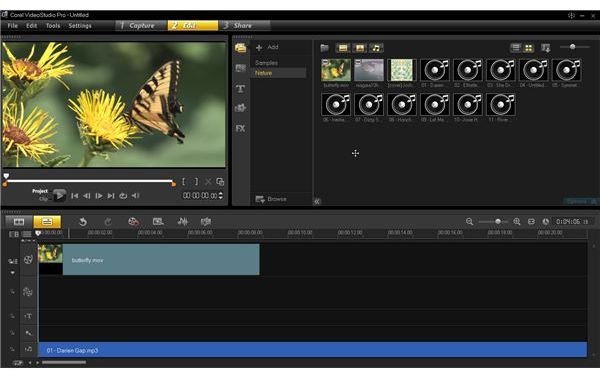Step to the previous frame
Image resolution: width=600 pixels, height=370 pixels.
point(87,196)
